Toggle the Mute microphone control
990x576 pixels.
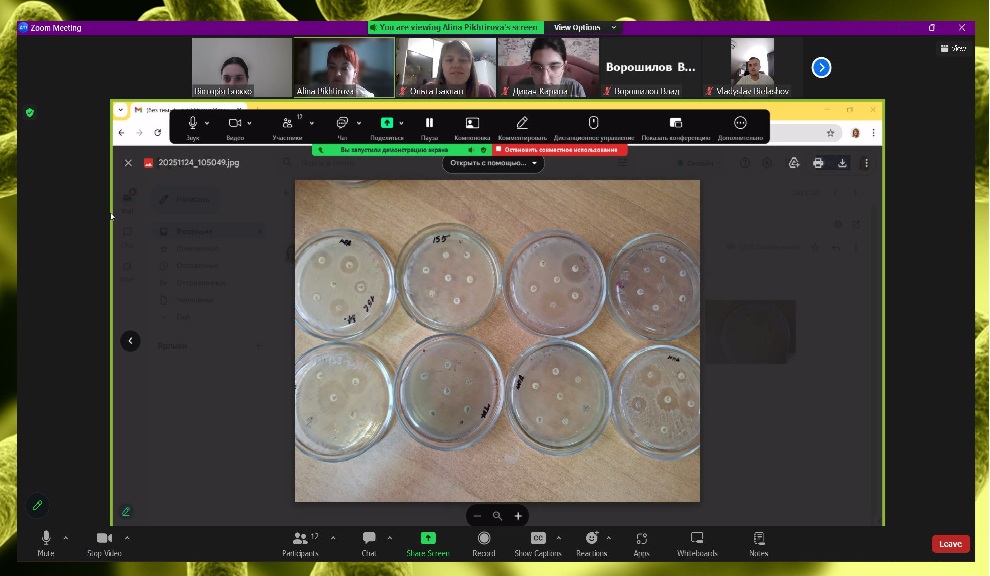[x=46, y=539]
